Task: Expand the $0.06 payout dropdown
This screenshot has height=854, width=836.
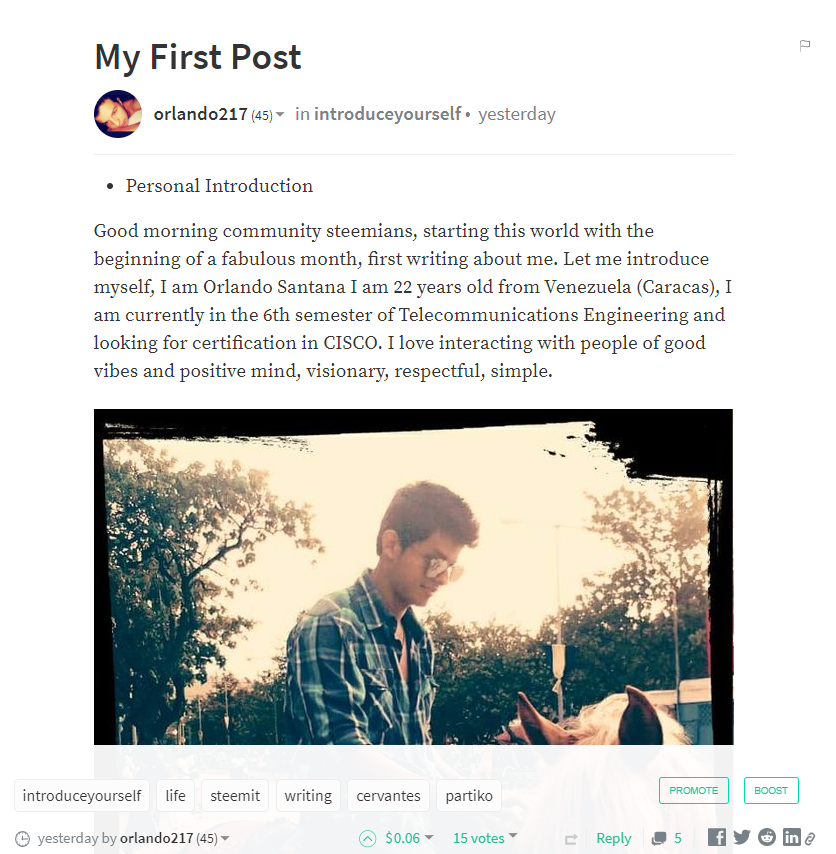Action: 429,837
